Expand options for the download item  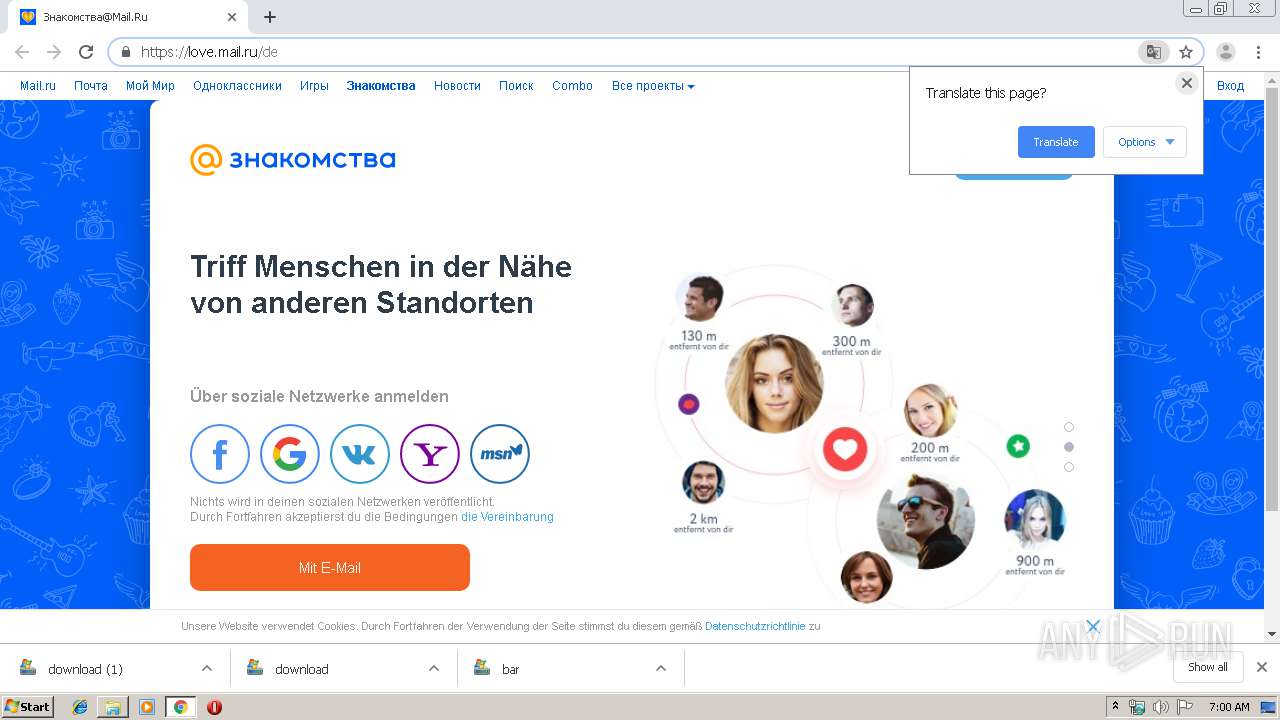[434, 668]
